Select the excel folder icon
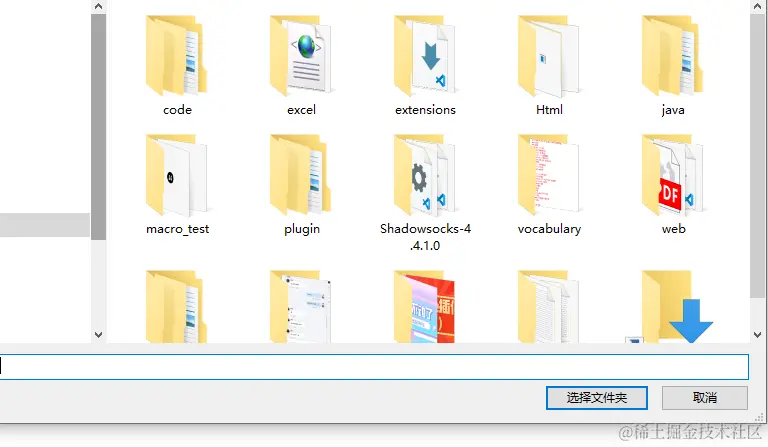Viewport: 768px width, 447px height. tap(301, 55)
